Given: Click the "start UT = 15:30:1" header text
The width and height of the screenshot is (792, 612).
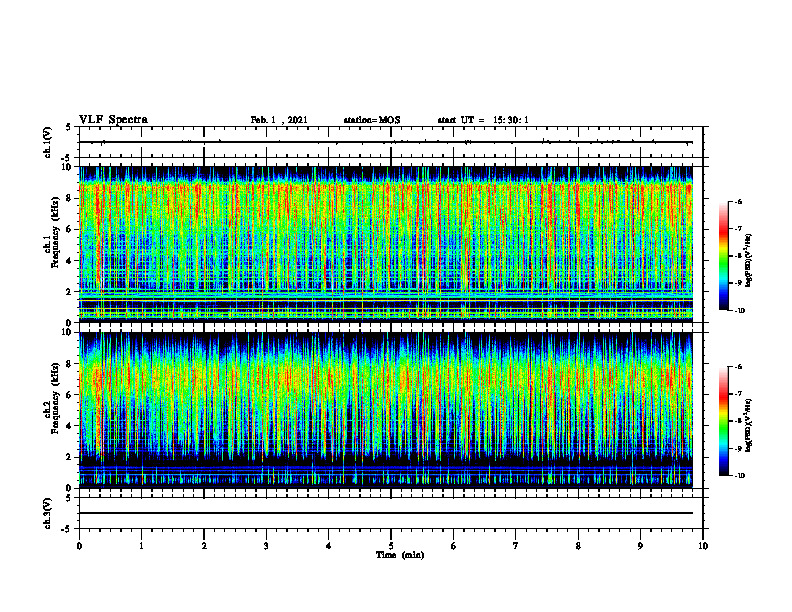Looking at the screenshot, I should pos(483,120).
